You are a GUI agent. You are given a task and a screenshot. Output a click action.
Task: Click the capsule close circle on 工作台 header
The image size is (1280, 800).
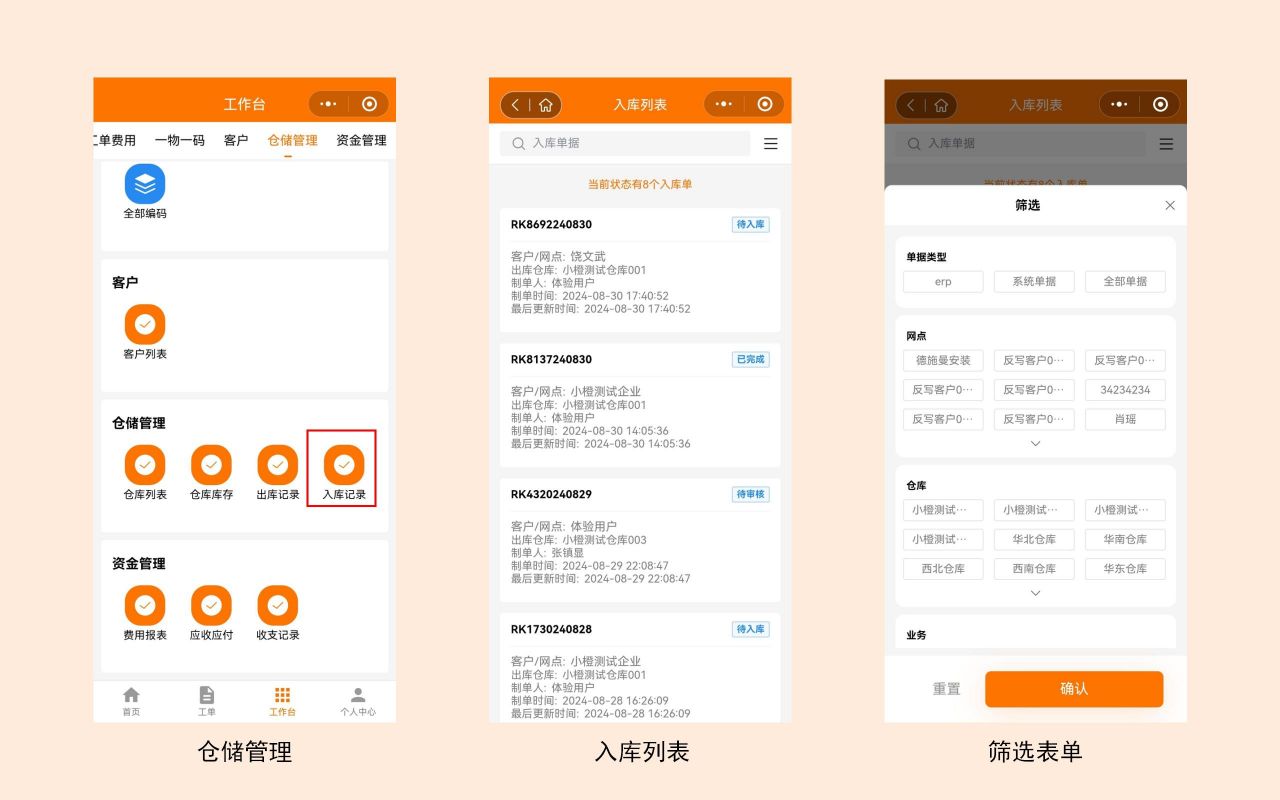coord(369,104)
